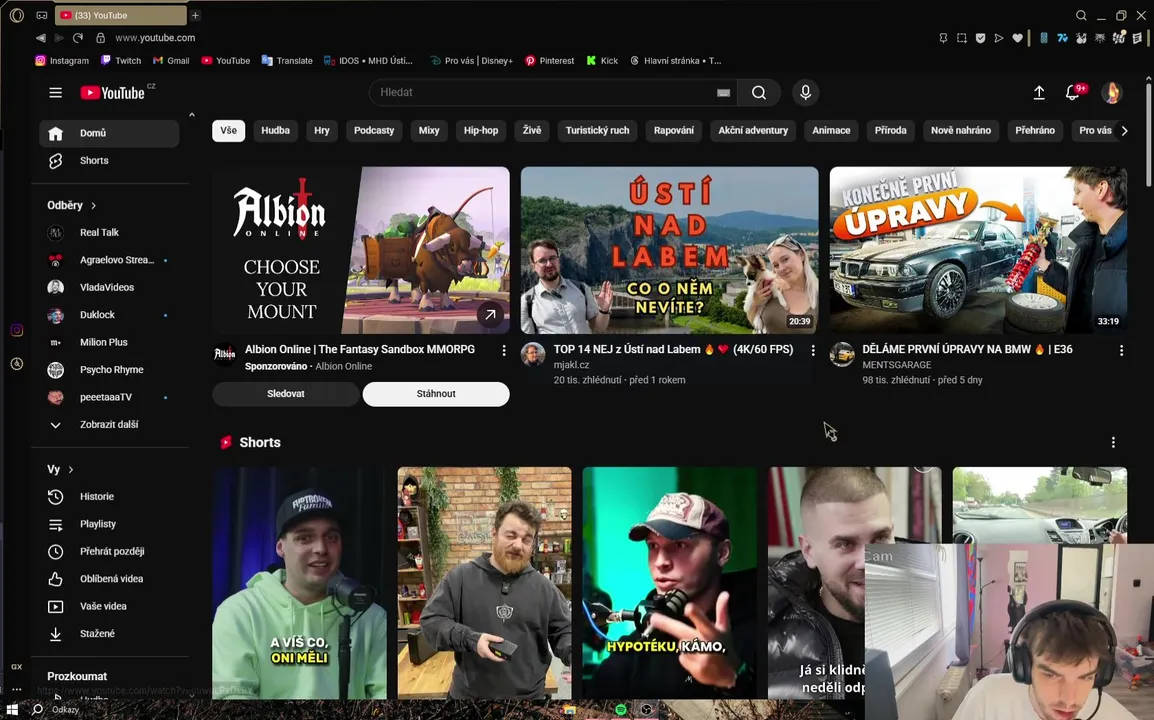Viewport: 1154px width, 720px height.
Task: Open Historie from the sidebar
Action: (x=109, y=496)
